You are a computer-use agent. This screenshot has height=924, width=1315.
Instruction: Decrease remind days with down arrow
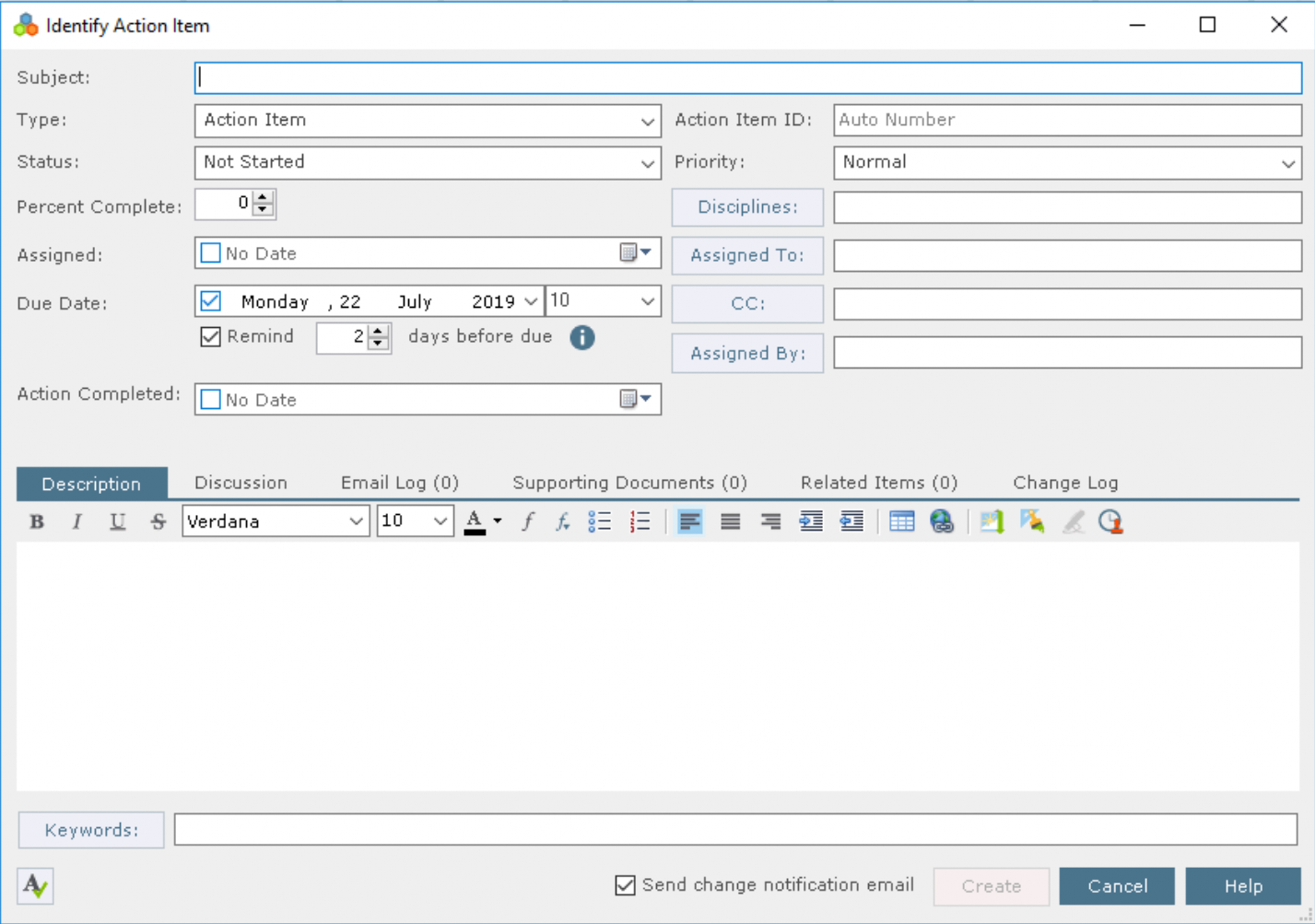[379, 344]
